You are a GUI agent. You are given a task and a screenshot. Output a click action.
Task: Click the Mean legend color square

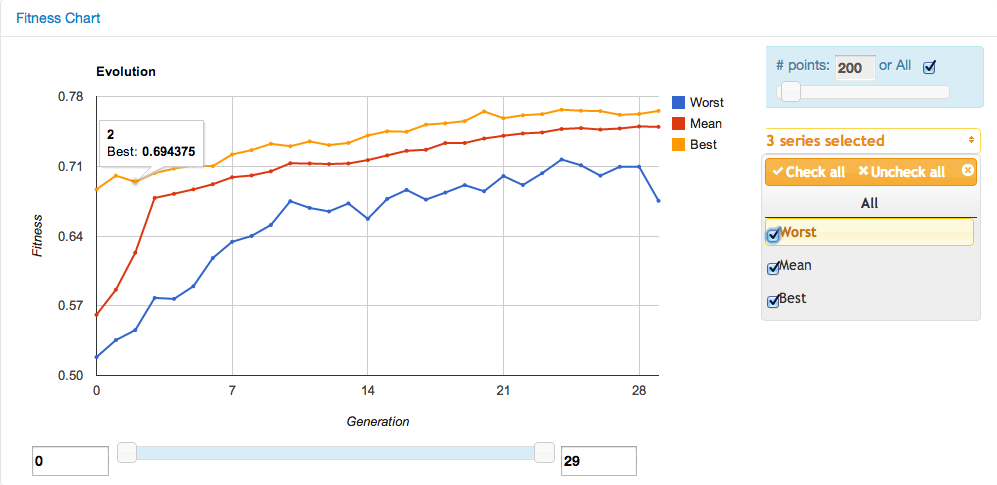pos(679,123)
